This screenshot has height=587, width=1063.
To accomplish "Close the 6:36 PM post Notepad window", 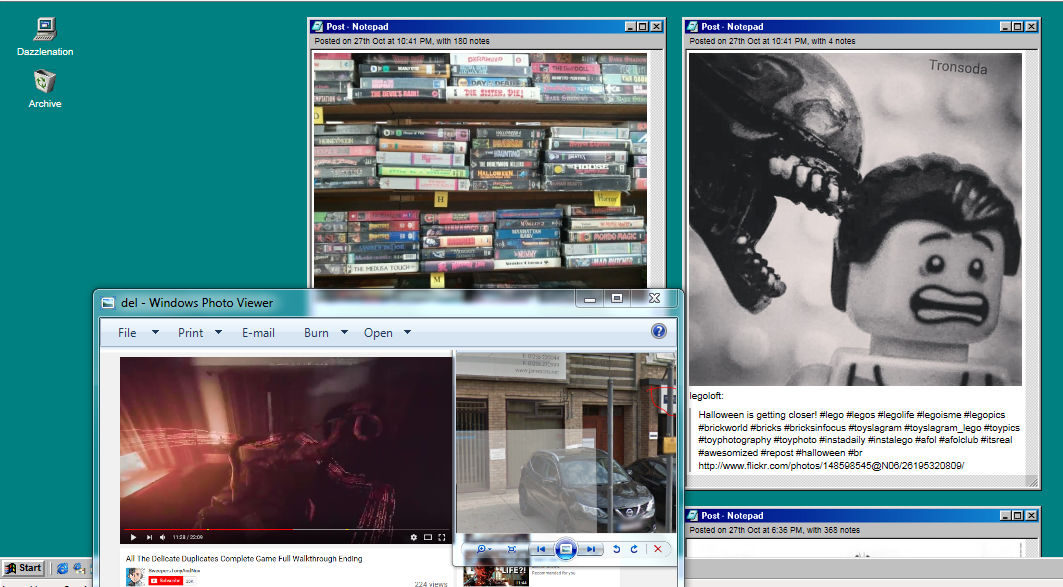I will 1031,515.
